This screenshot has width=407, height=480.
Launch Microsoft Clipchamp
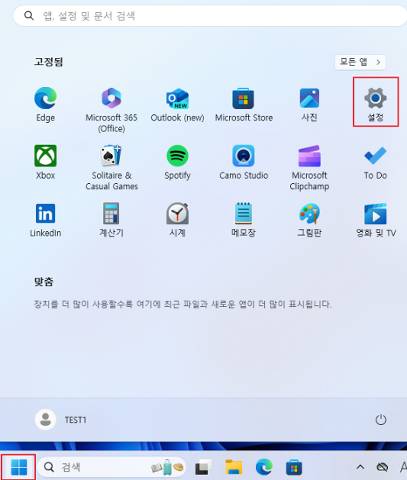[309, 168]
